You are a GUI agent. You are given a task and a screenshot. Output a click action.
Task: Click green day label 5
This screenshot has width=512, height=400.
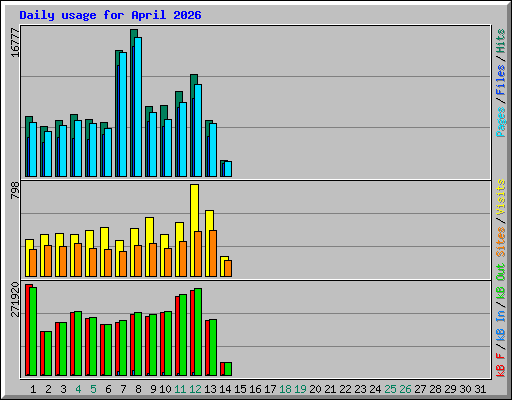coord(93,389)
